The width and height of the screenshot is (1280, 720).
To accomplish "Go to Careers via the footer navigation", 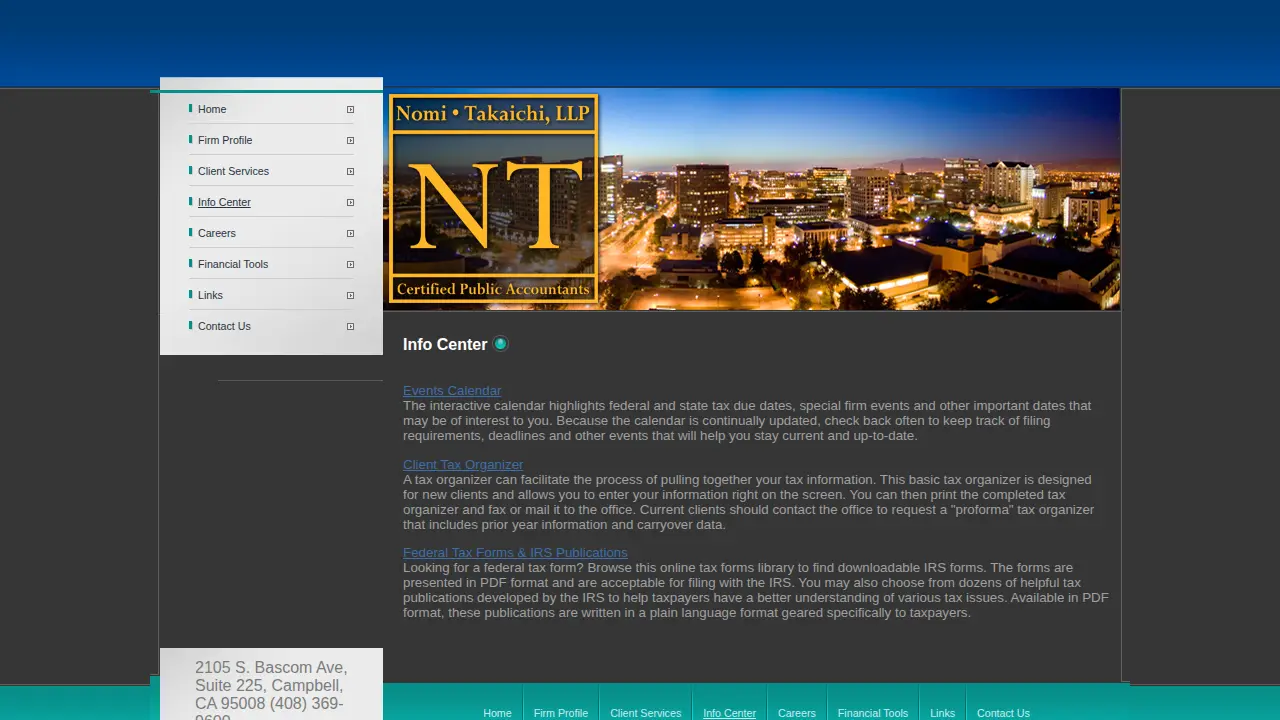I will click(x=797, y=713).
